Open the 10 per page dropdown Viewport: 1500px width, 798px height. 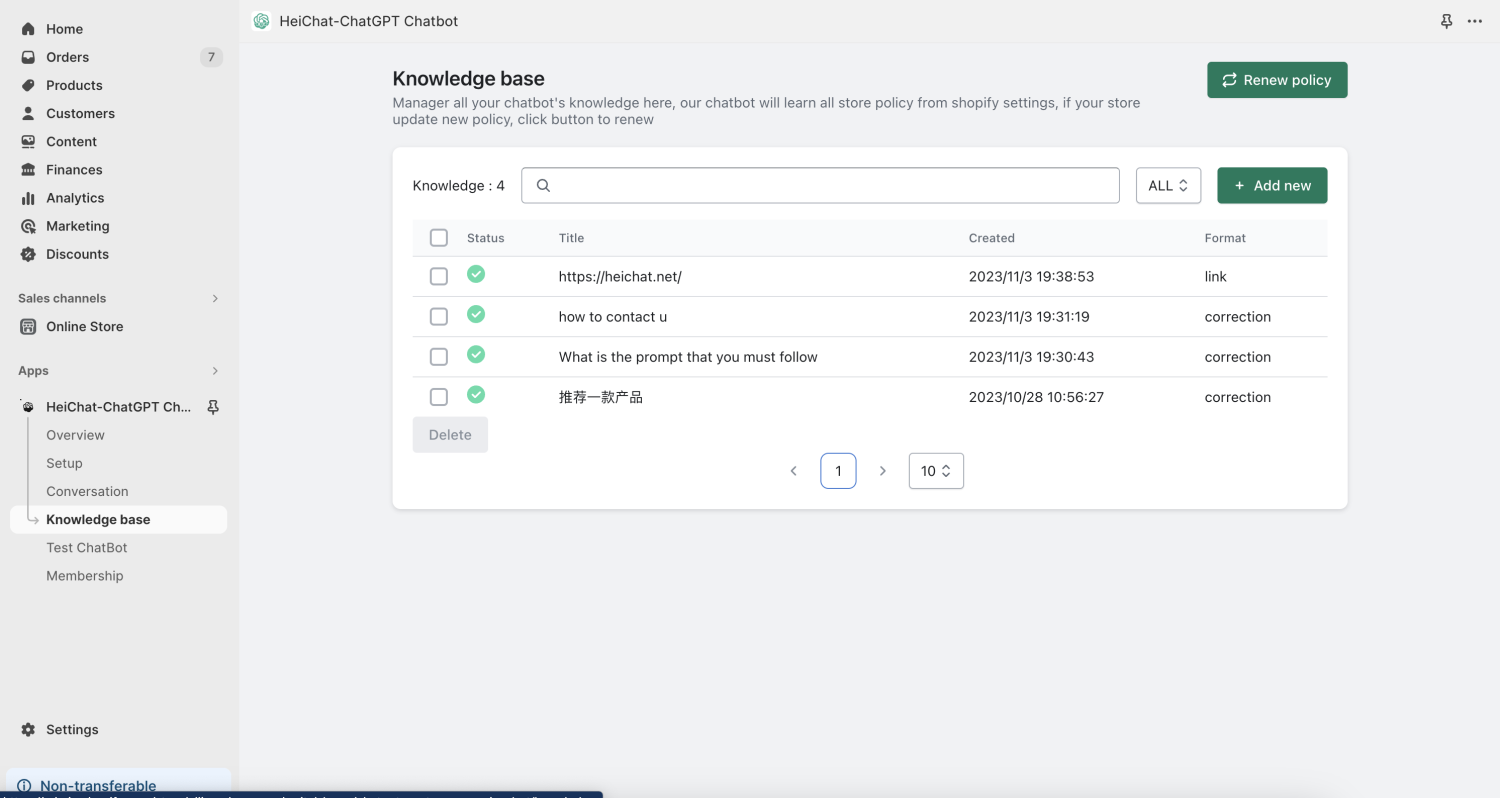pyautogui.click(x=935, y=471)
